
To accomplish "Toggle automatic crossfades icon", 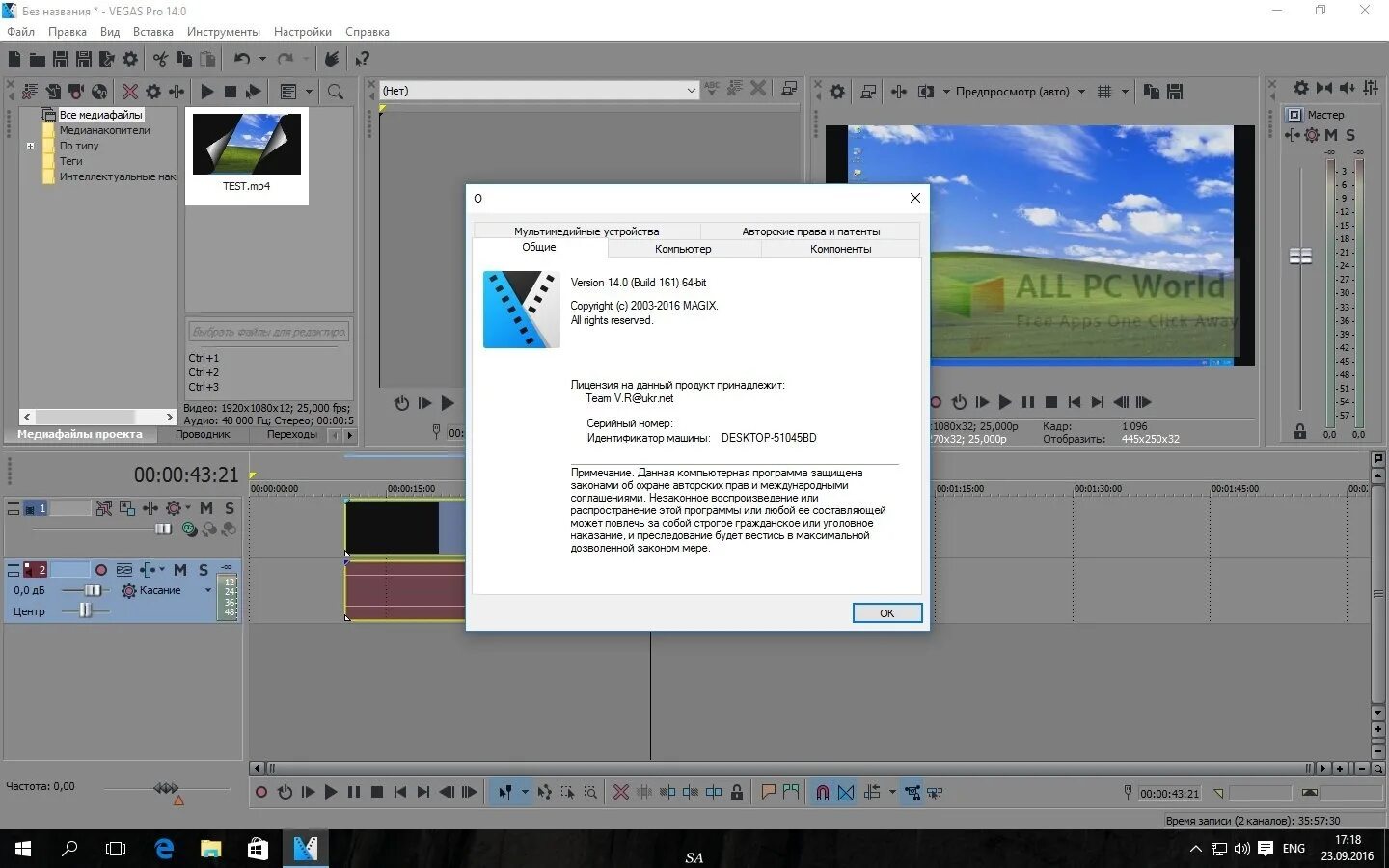I will pyautogui.click(x=846, y=793).
